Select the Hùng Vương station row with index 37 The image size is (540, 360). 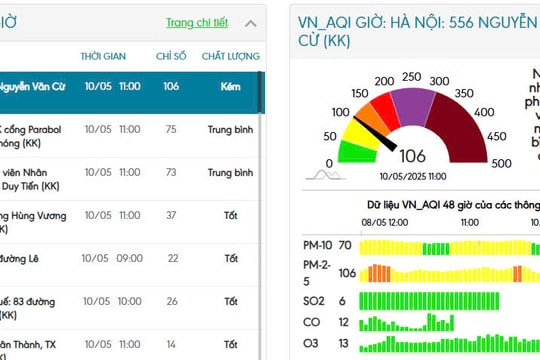129,222
